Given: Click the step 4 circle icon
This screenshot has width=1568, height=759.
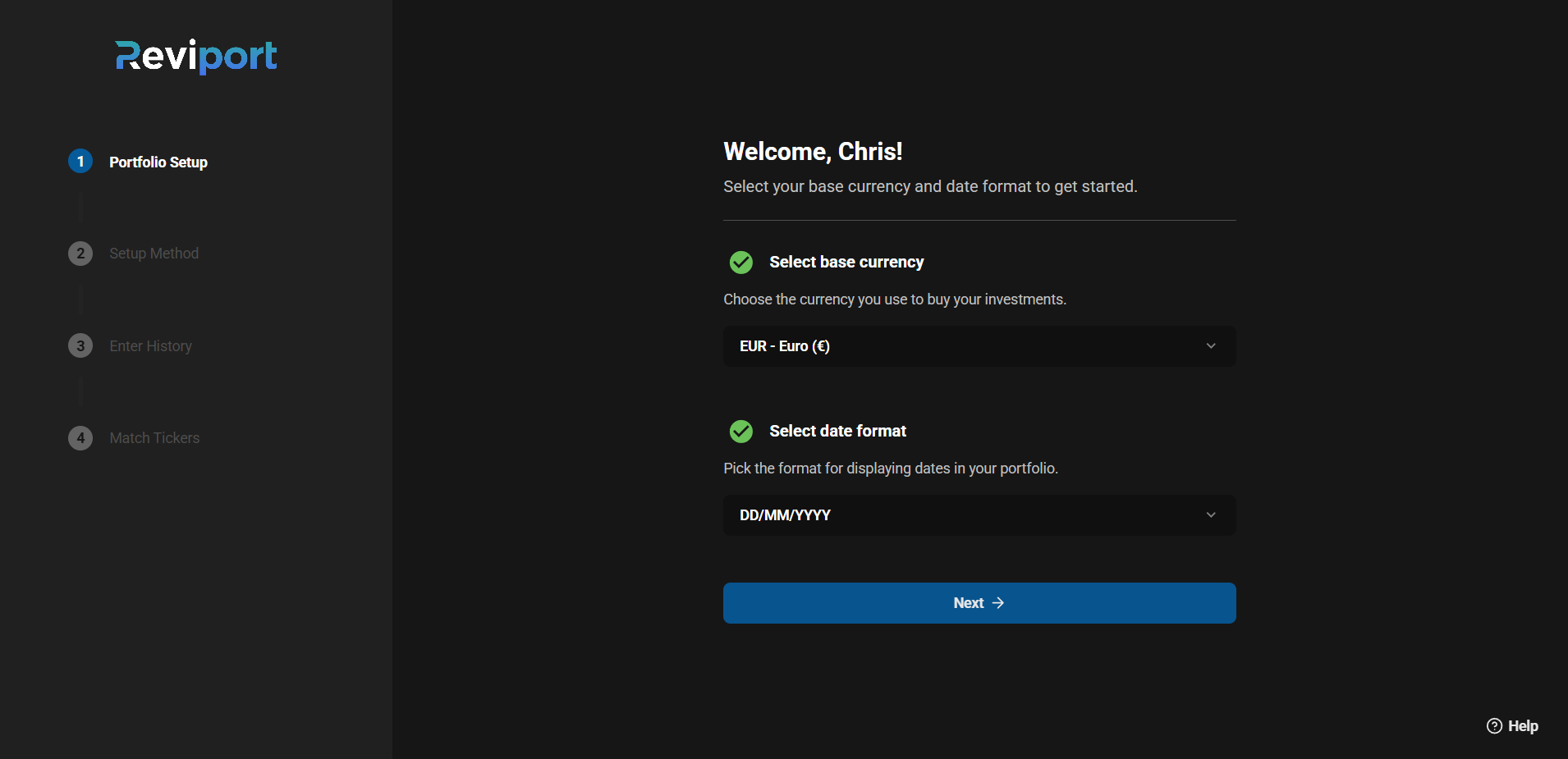Looking at the screenshot, I should (80, 438).
